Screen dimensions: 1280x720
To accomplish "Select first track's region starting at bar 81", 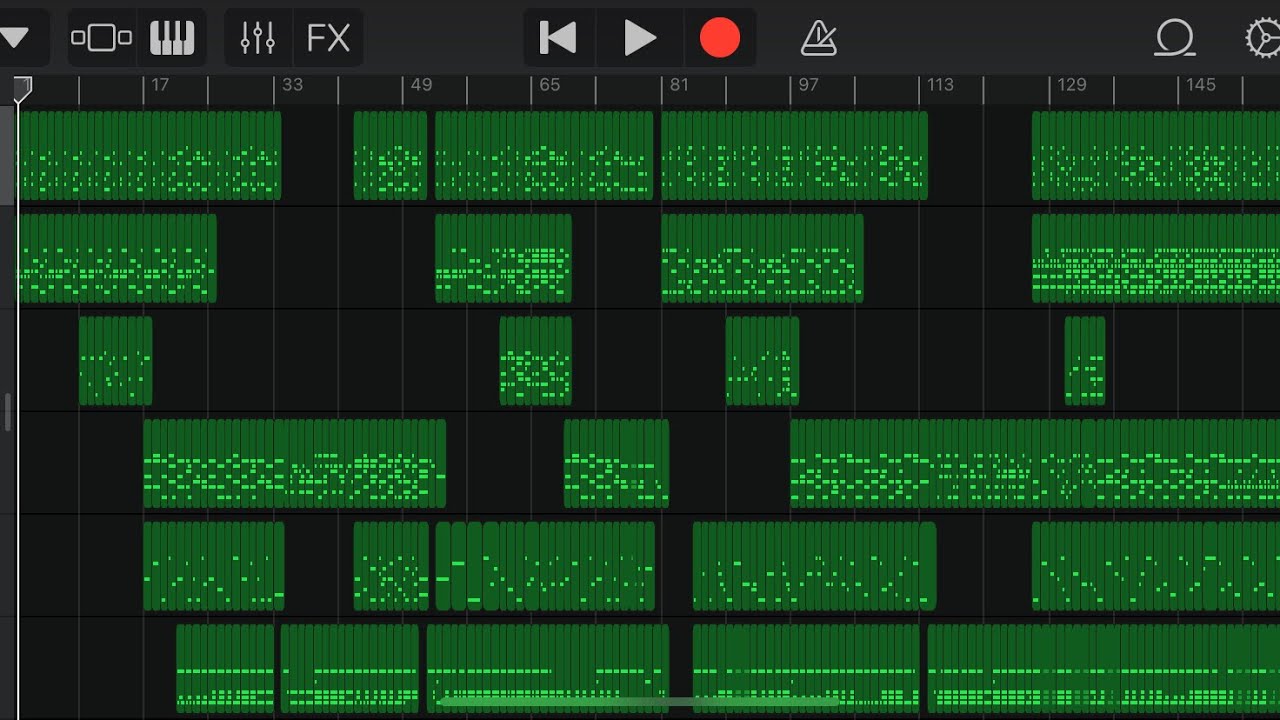I will [x=794, y=155].
